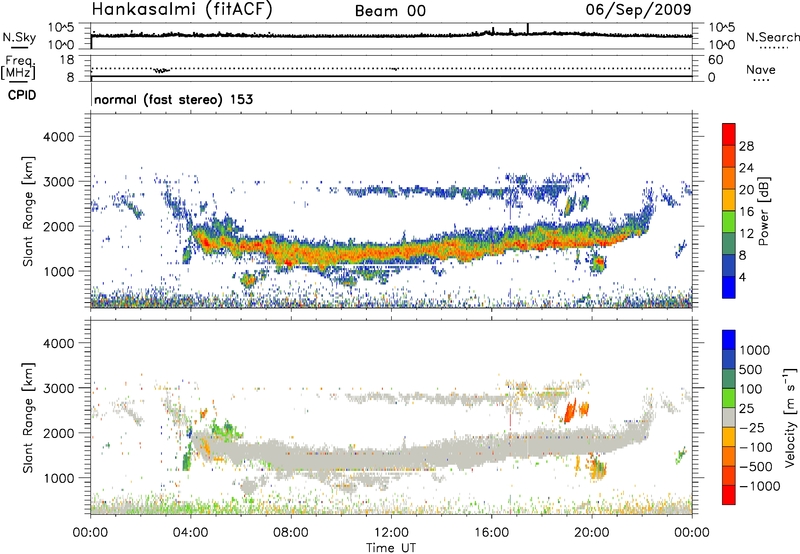Click the "4" value on Power colorbar
Screen dimensions: 800x554
tap(743, 277)
